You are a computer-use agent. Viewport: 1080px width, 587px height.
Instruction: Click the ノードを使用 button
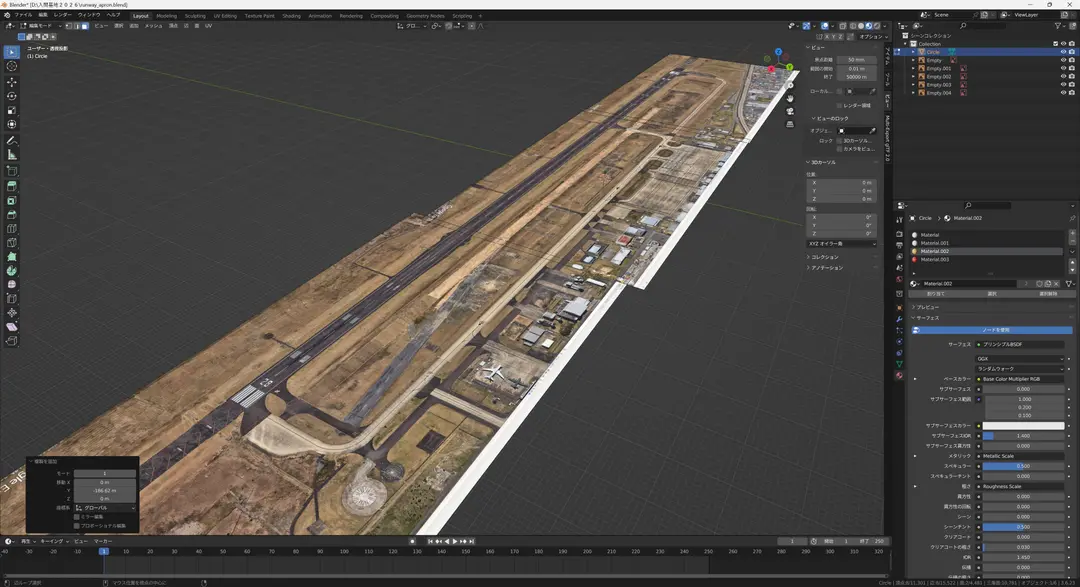(x=991, y=330)
